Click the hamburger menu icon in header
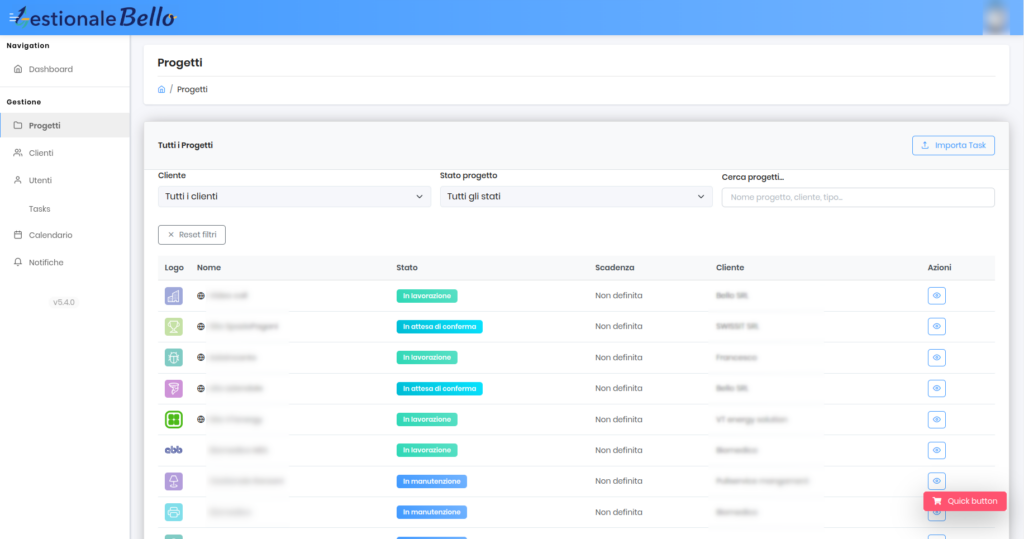Image resolution: width=1024 pixels, height=539 pixels. click(x=14, y=17)
